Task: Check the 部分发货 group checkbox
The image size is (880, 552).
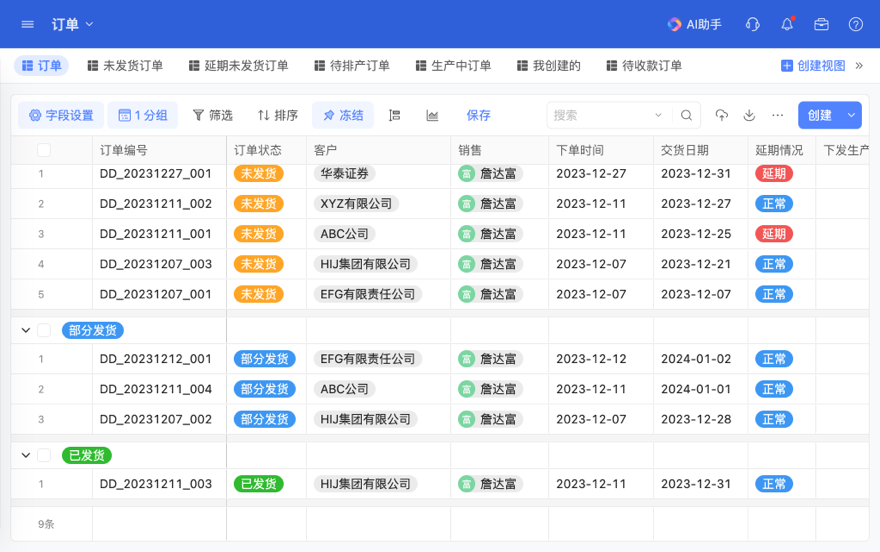Action: point(44,330)
